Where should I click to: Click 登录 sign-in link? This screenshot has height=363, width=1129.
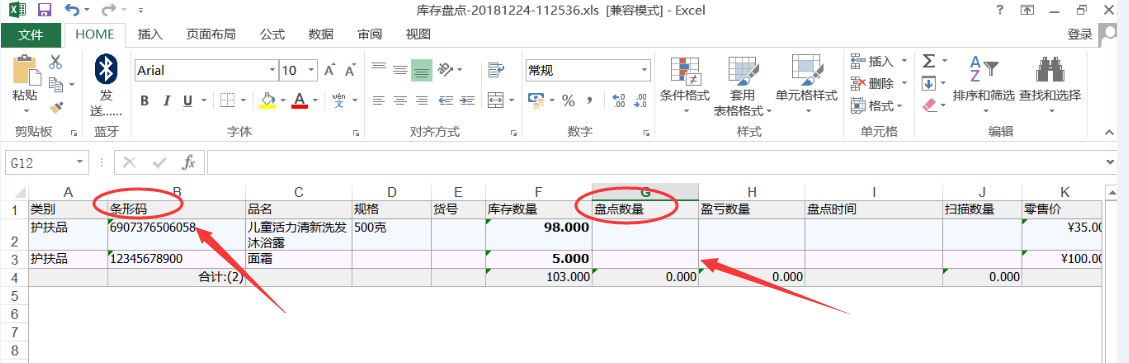1079,34
